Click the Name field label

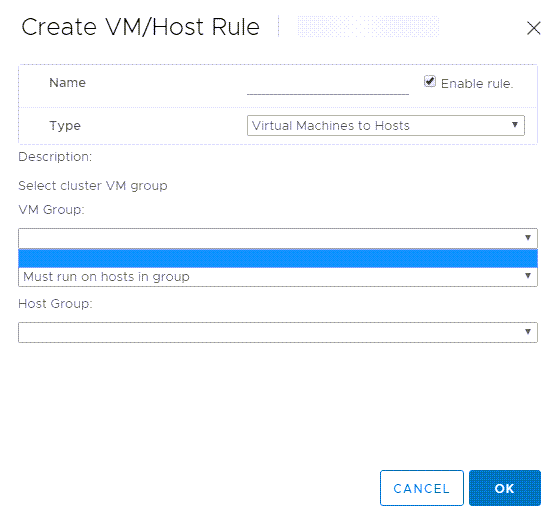68,83
